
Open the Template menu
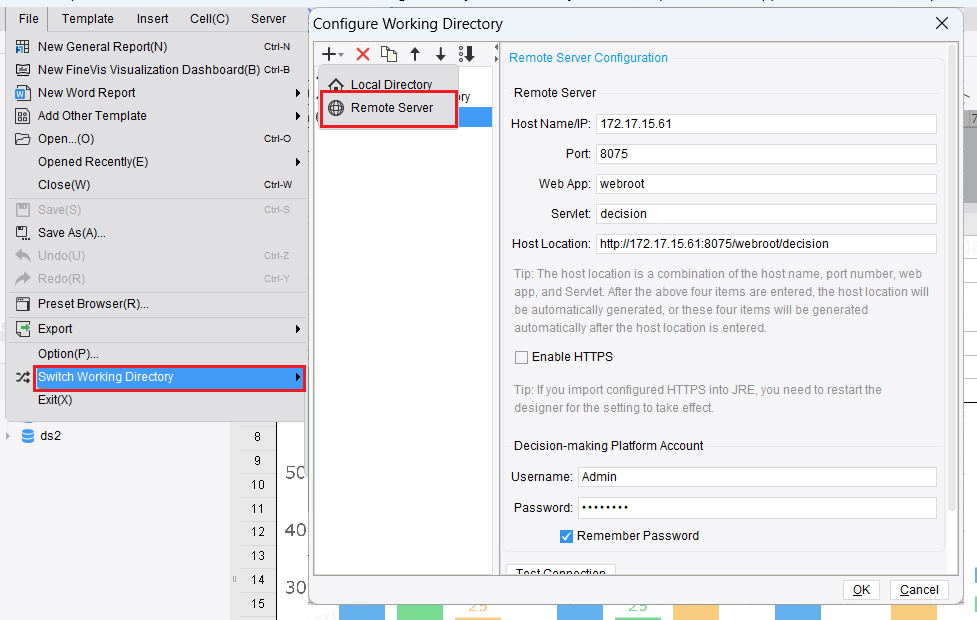coord(87,18)
